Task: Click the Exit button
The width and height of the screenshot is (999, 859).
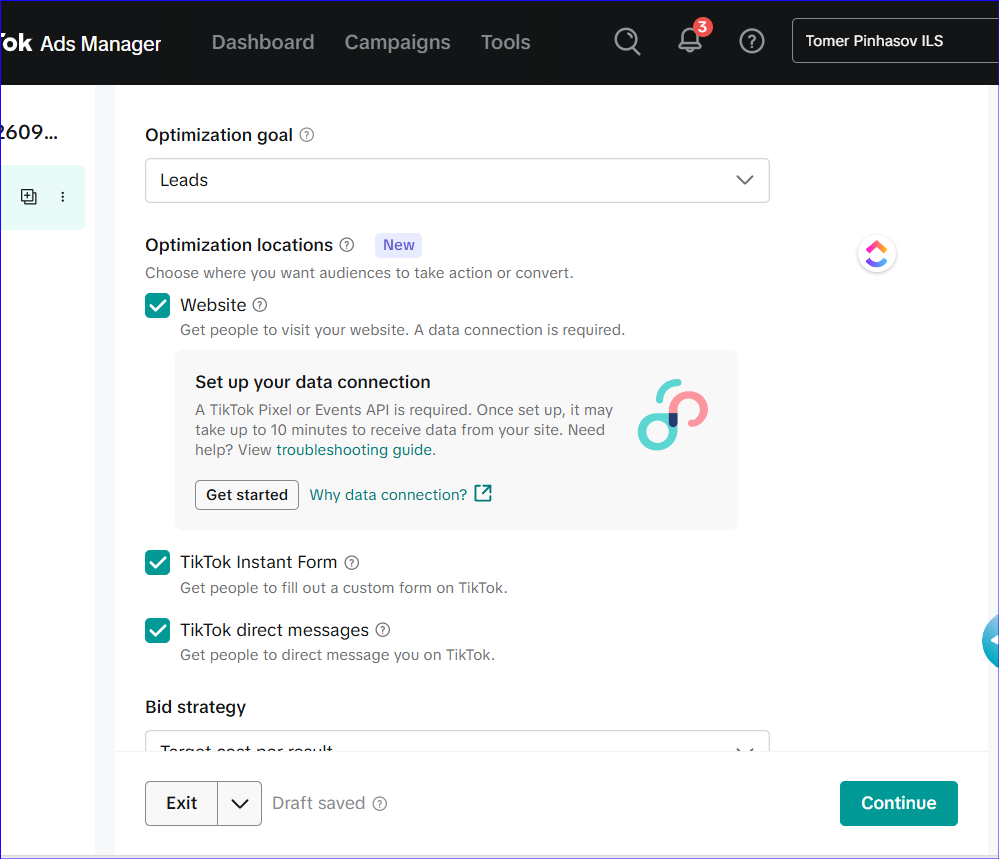Action: pos(182,803)
